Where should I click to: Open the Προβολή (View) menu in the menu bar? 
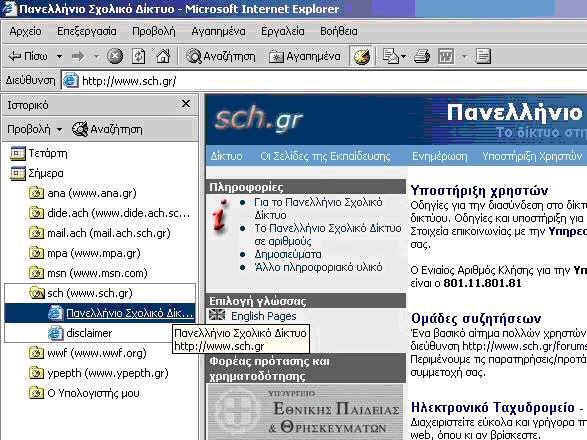(x=154, y=31)
